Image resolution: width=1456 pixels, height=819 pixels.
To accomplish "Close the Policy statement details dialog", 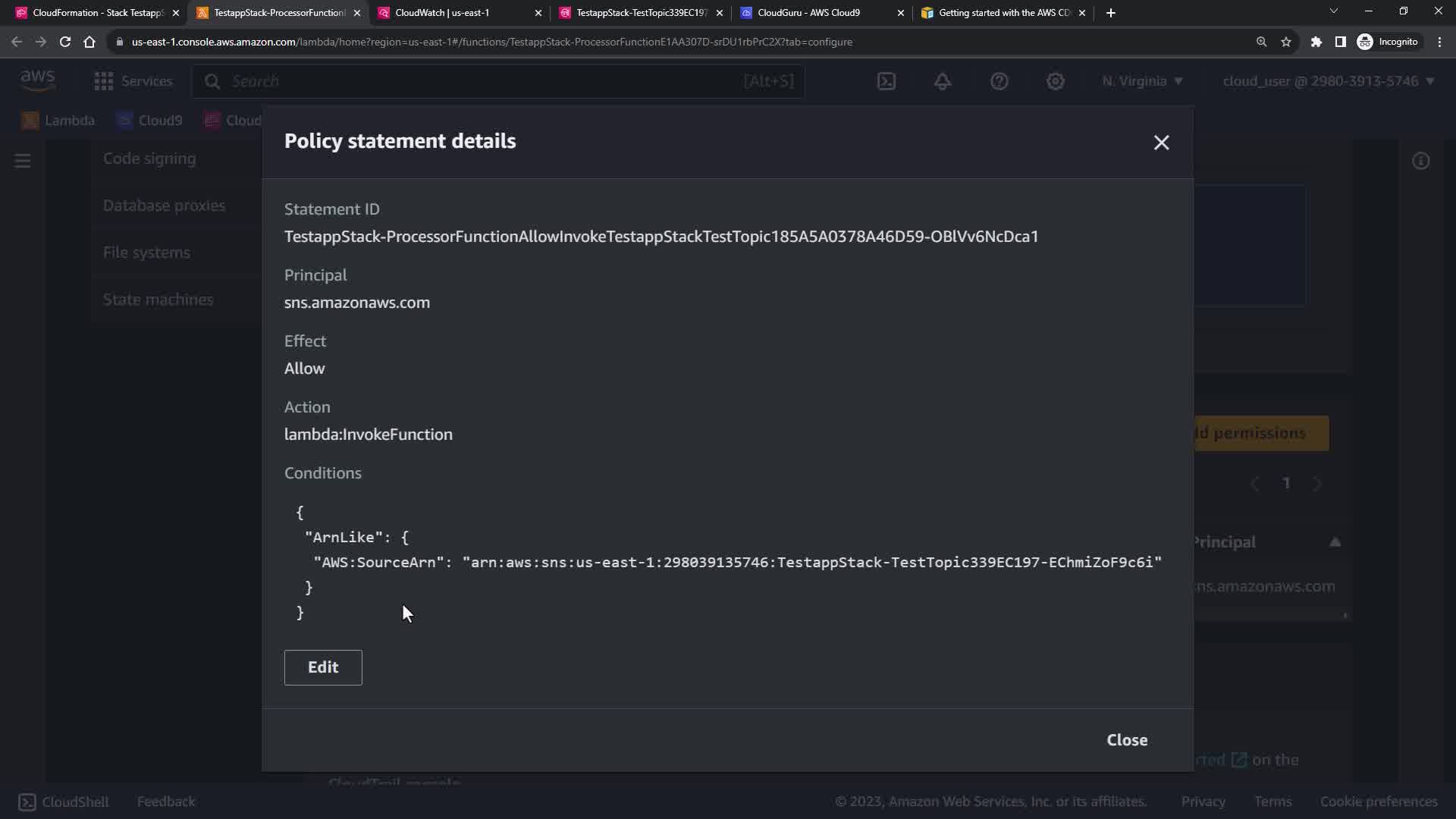I will point(1161,143).
